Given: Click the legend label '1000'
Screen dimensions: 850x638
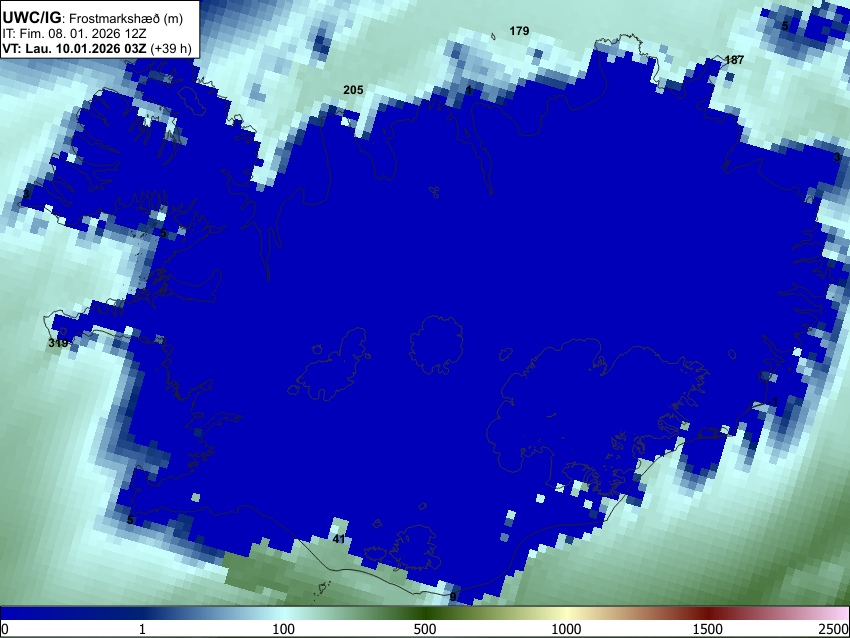Looking at the screenshot, I should [x=566, y=629].
